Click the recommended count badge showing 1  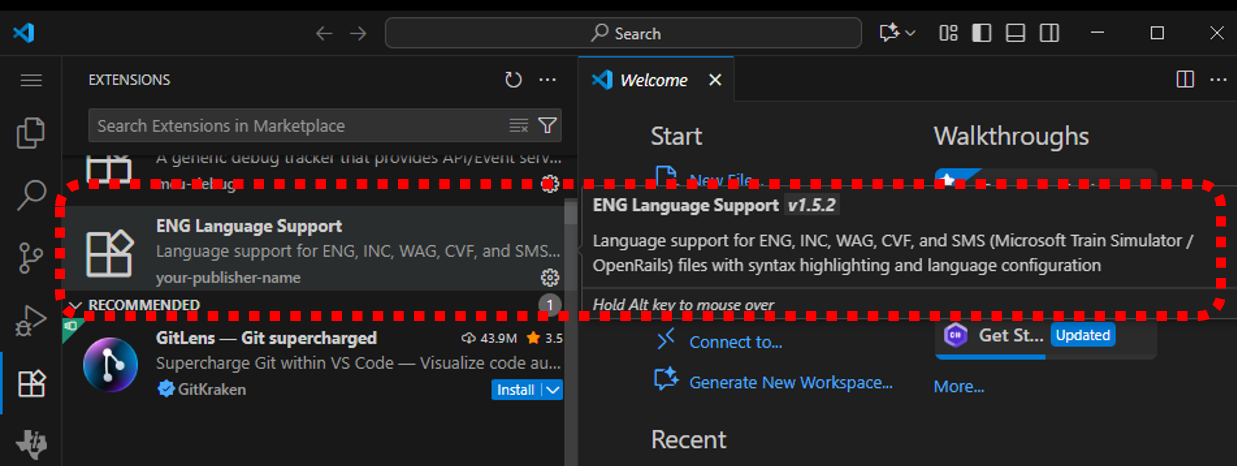[x=550, y=304]
